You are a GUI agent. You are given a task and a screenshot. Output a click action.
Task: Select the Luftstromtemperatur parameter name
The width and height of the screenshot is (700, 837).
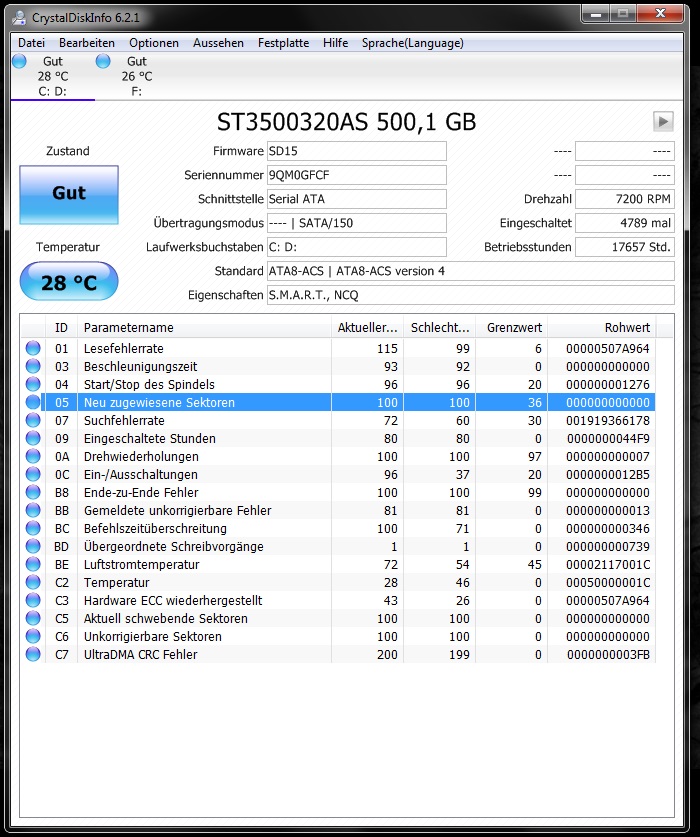pos(141,565)
